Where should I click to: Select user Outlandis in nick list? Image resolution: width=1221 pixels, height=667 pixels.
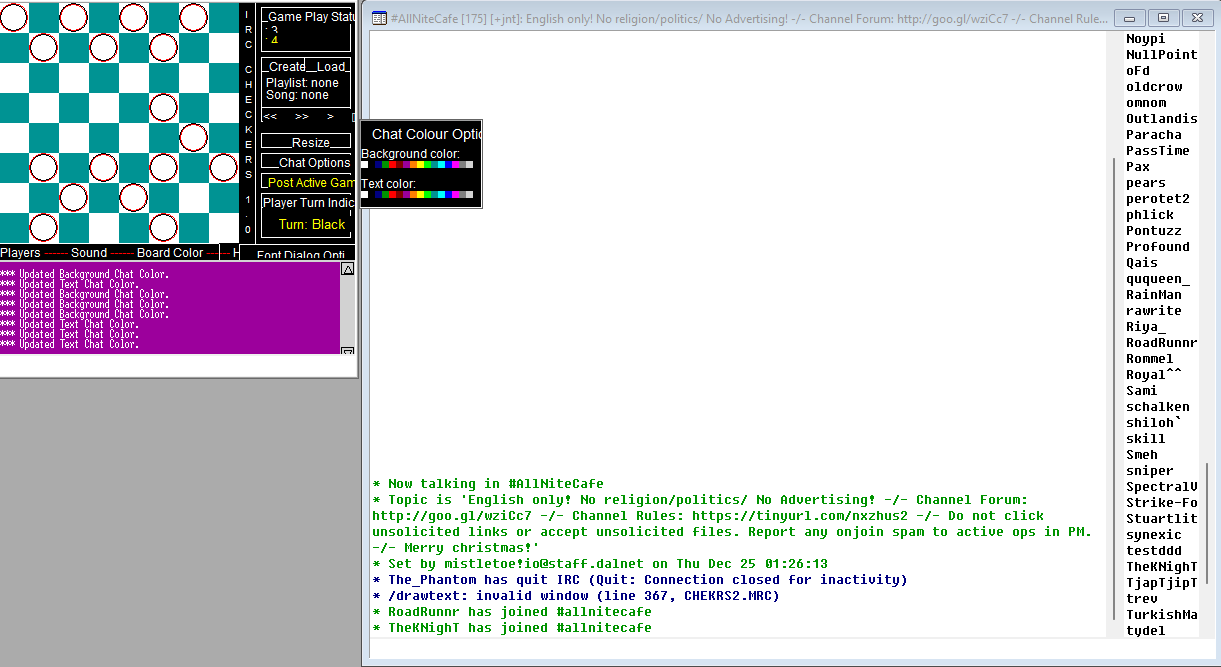(x=1161, y=119)
